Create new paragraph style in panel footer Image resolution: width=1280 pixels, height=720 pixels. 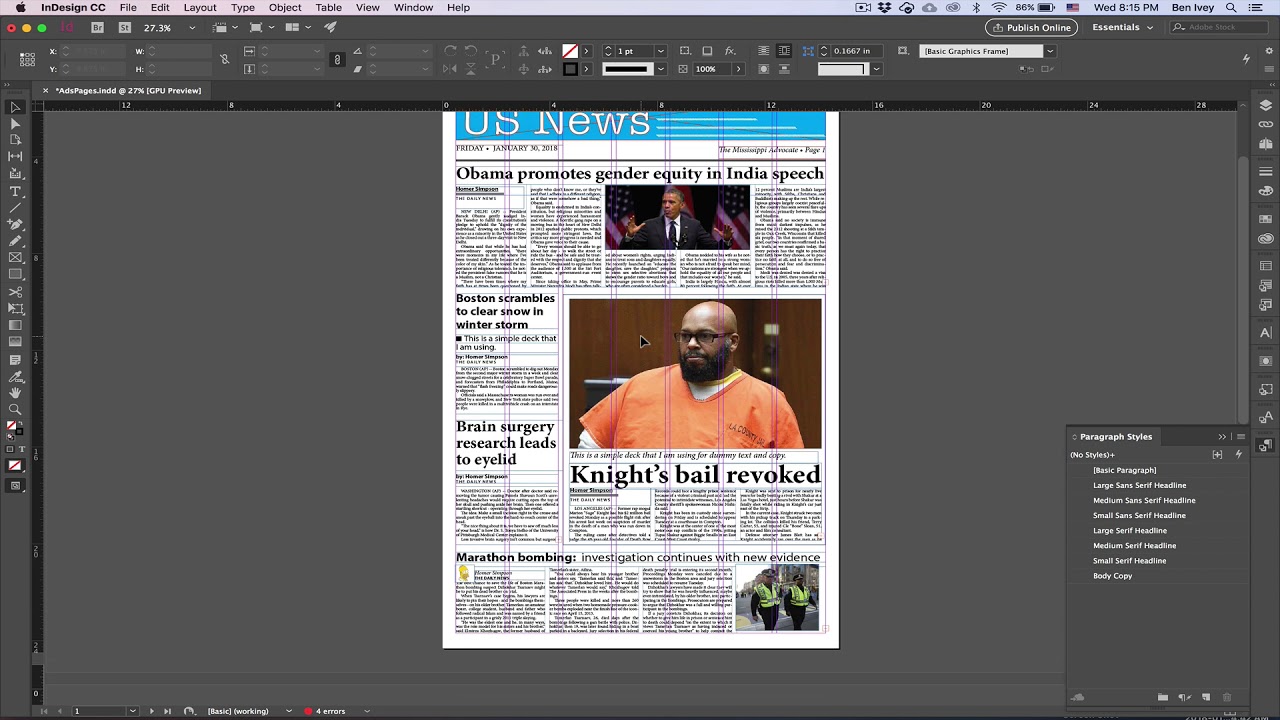coord(1206,697)
